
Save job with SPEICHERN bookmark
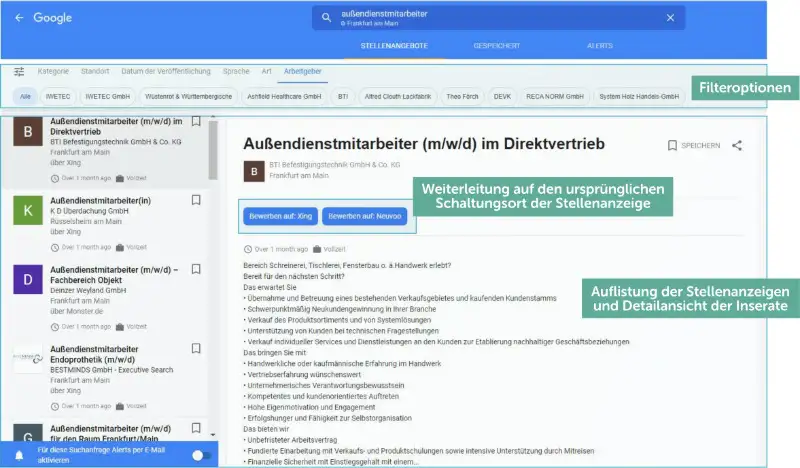694,145
